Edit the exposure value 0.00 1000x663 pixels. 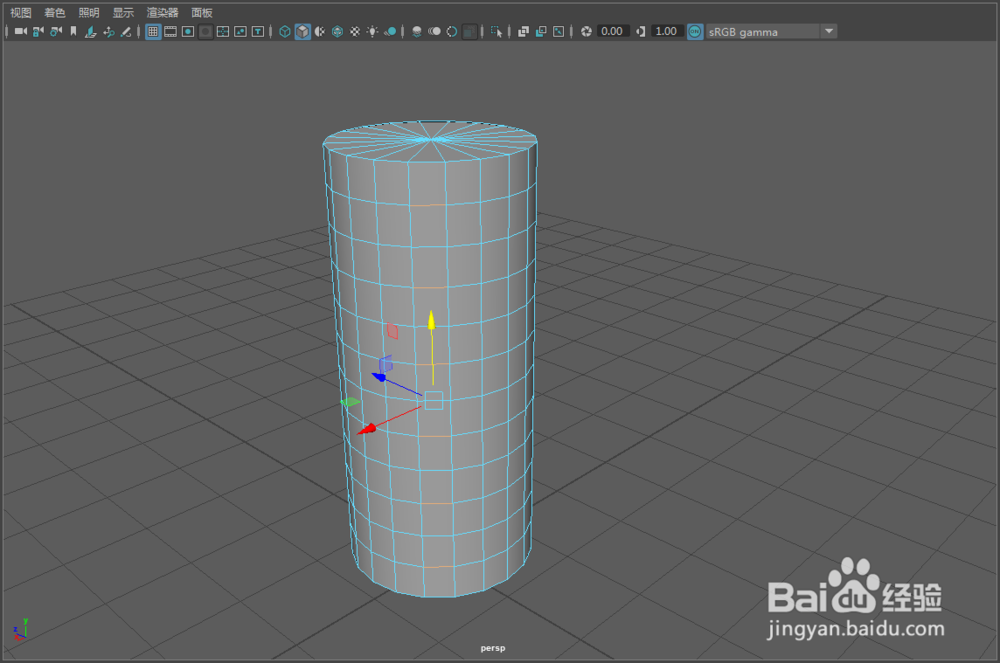click(612, 31)
